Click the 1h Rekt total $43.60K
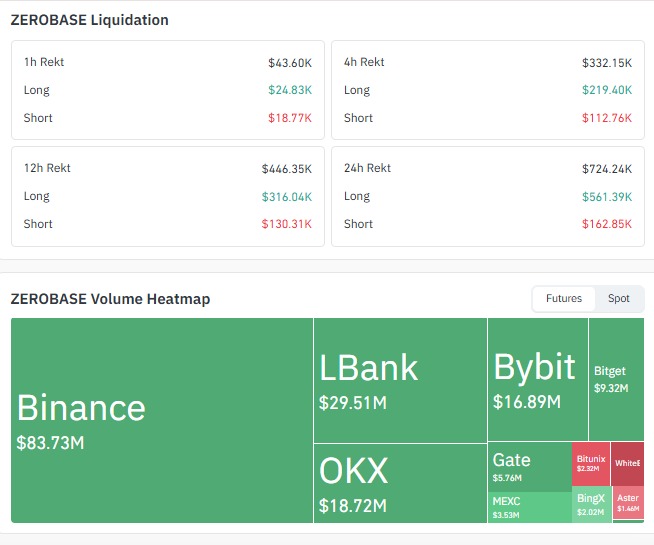This screenshot has height=545, width=654. pyautogui.click(x=290, y=63)
